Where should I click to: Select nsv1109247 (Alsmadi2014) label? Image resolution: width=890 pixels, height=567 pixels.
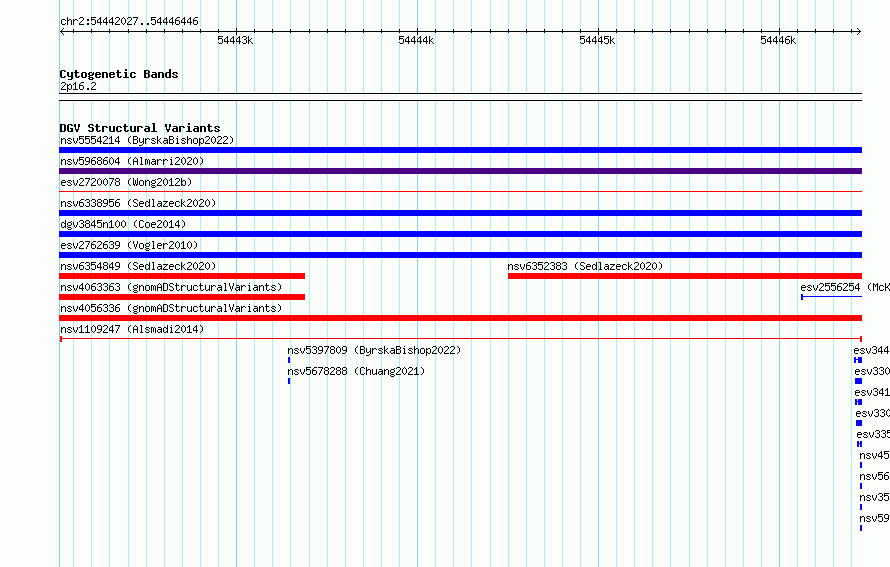pyautogui.click(x=132, y=329)
